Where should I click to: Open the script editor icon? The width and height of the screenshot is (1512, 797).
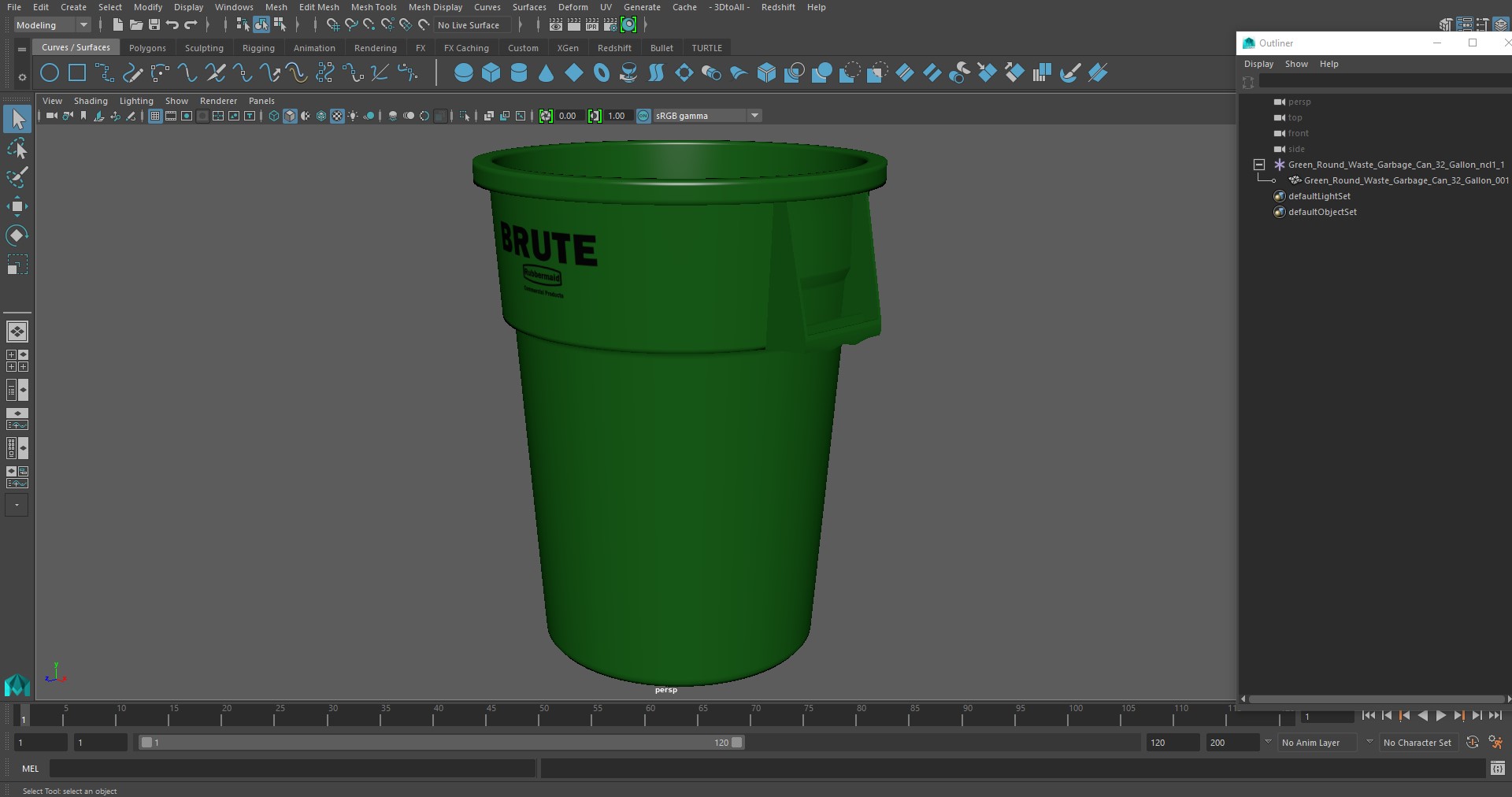coord(1498,768)
